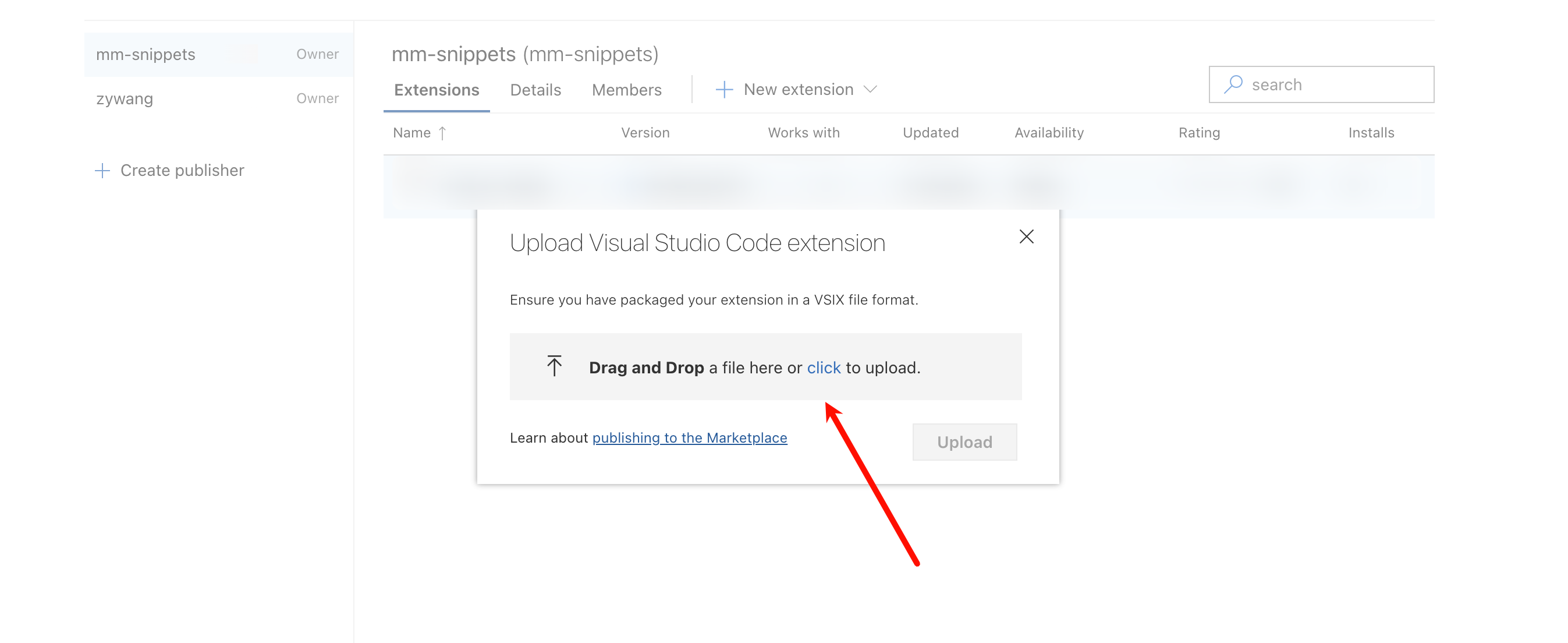Click the VSIX file format instruction text
The height and width of the screenshot is (643, 1568).
tap(714, 299)
